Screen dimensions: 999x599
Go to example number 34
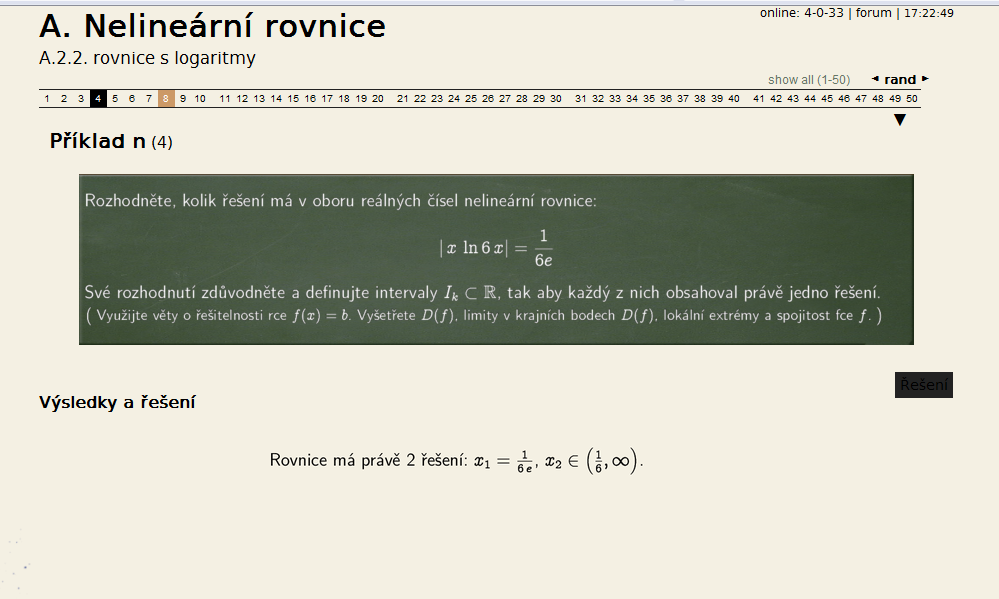[632, 98]
